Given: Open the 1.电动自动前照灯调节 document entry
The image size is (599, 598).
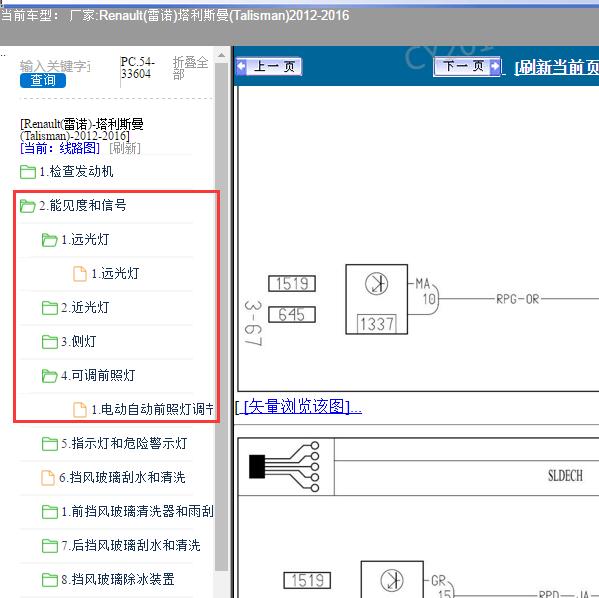Looking at the screenshot, I should pyautogui.click(x=152, y=410).
